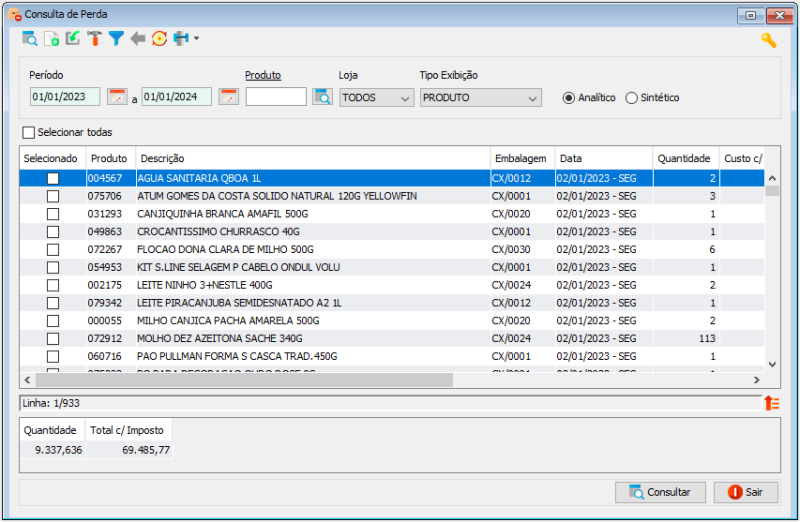Click the empty Produto input field

(276, 97)
